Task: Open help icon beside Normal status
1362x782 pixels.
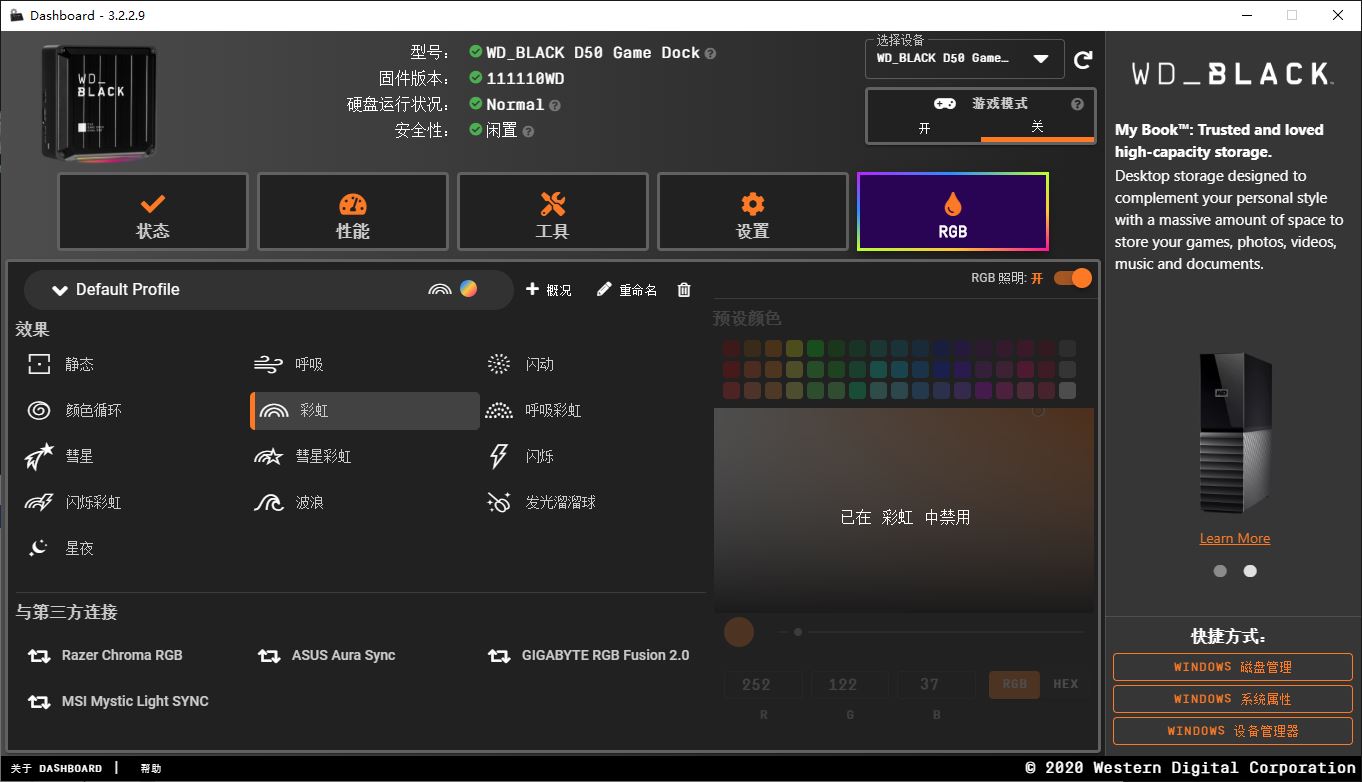Action: pyautogui.click(x=555, y=105)
